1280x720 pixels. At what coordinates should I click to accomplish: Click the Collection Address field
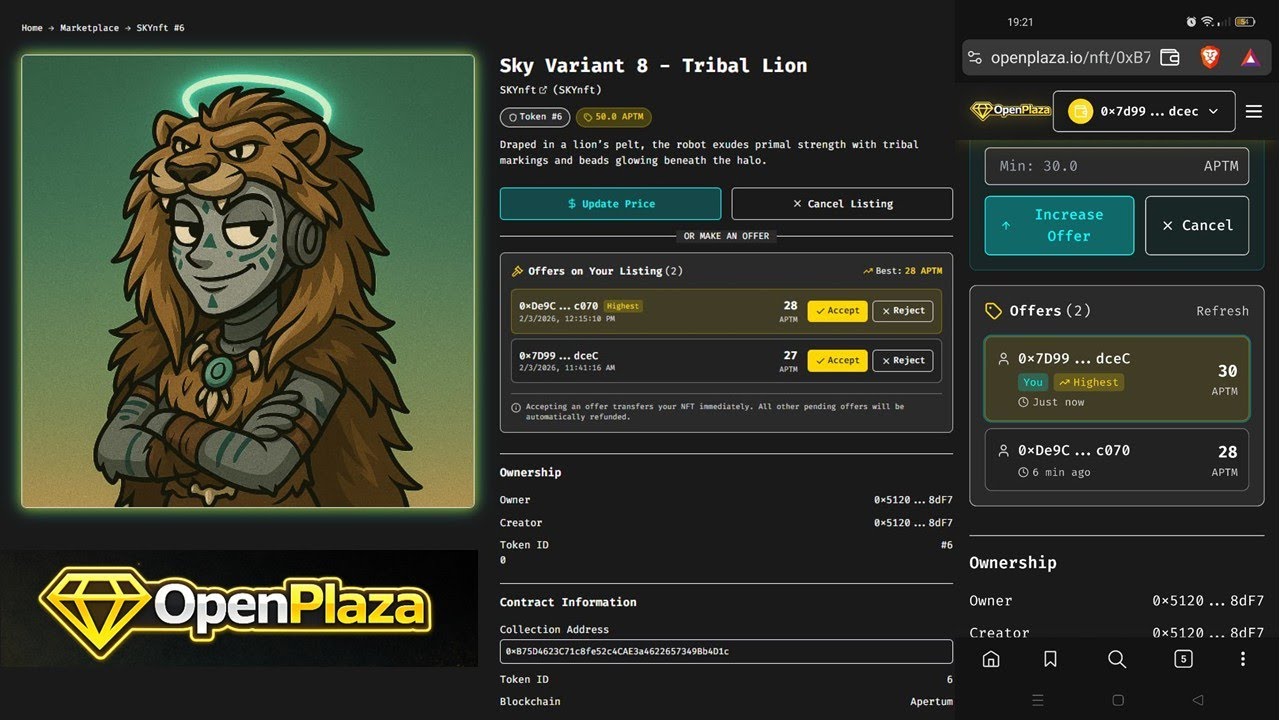tap(726, 651)
